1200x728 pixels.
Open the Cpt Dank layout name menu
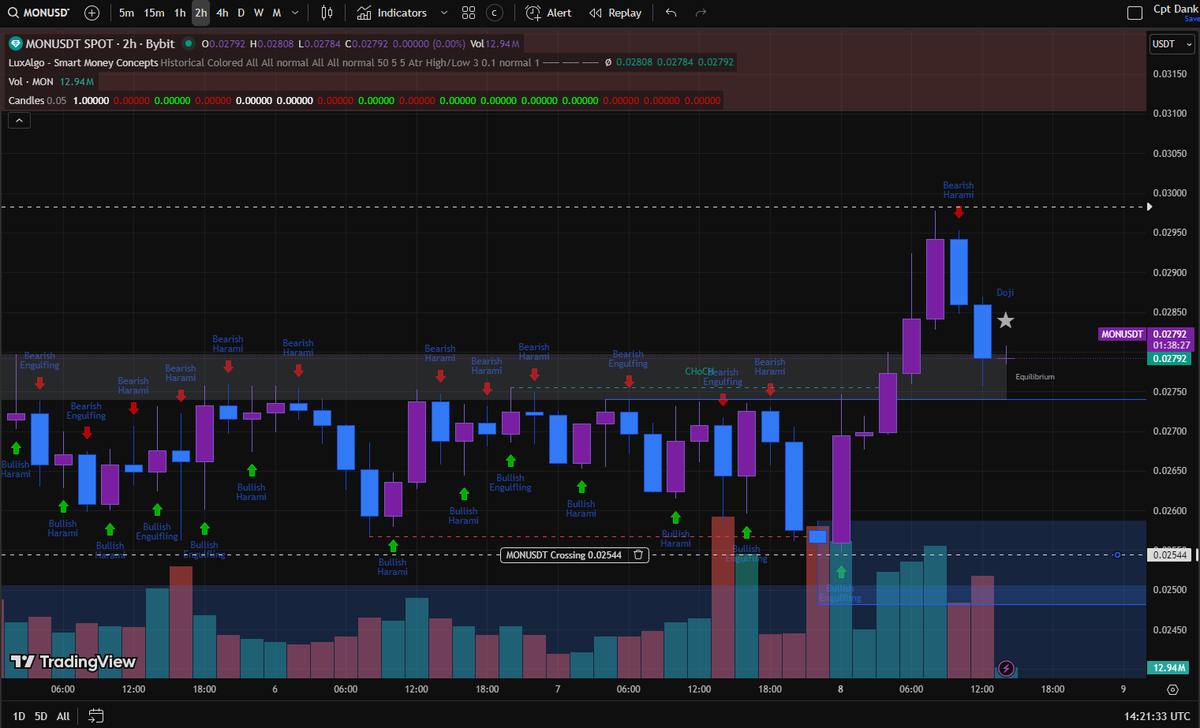click(1175, 9)
